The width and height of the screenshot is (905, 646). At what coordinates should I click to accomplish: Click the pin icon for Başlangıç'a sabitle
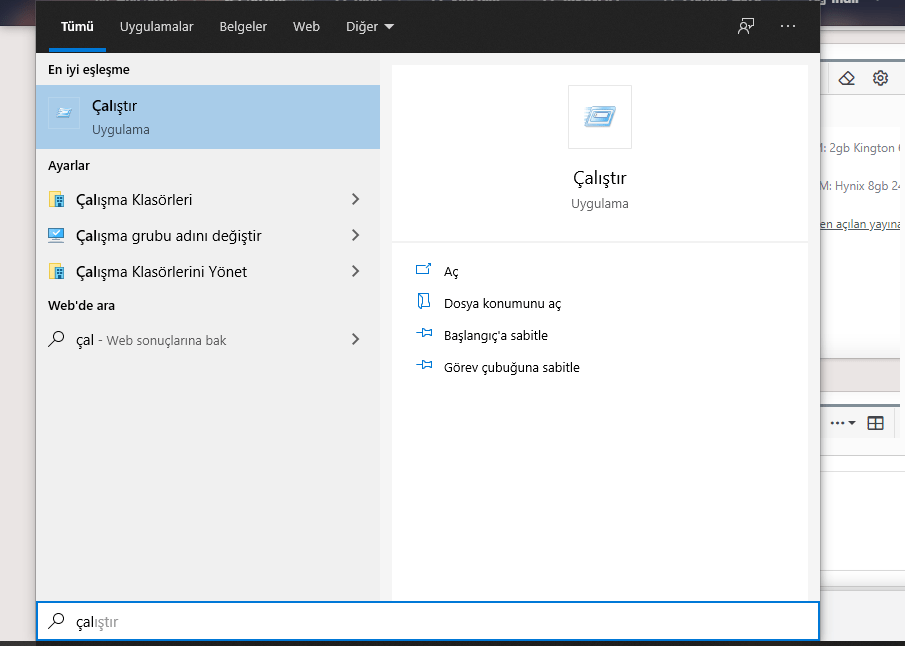tap(424, 333)
